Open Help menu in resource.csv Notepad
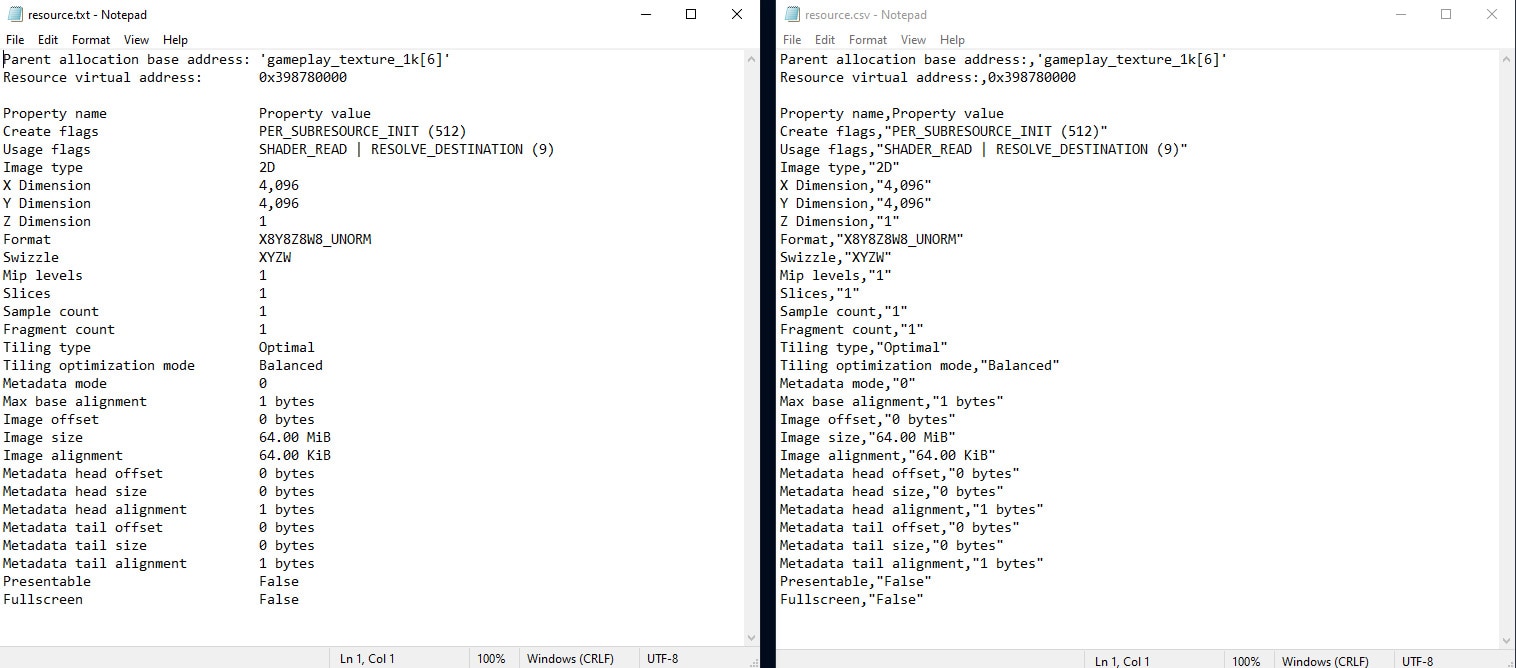Viewport: 1516px width, 668px height. (x=952, y=40)
